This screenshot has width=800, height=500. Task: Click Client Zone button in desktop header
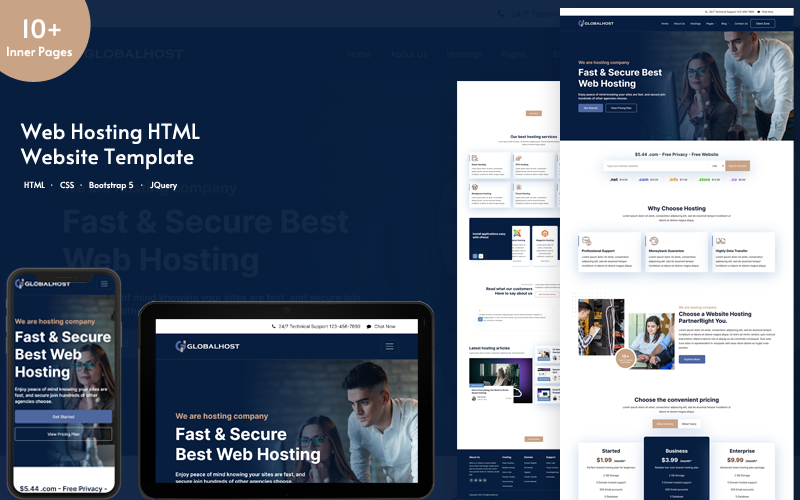[x=763, y=22]
